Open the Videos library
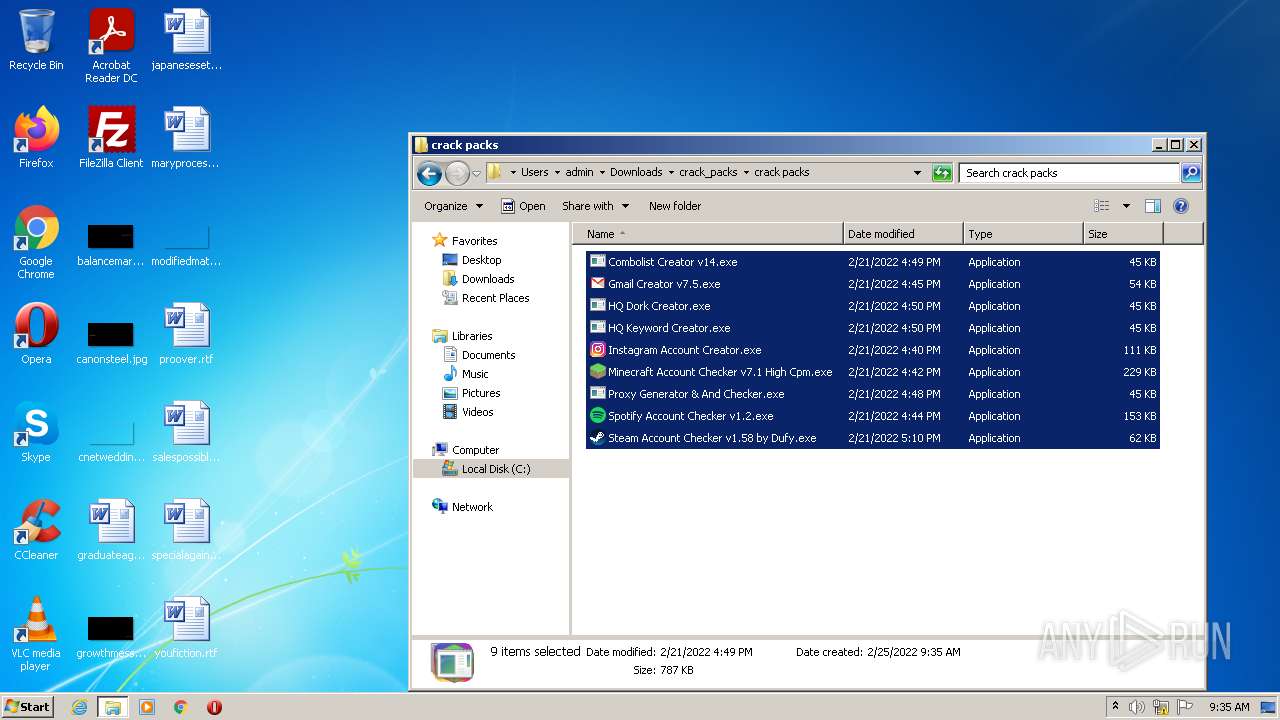 477,412
